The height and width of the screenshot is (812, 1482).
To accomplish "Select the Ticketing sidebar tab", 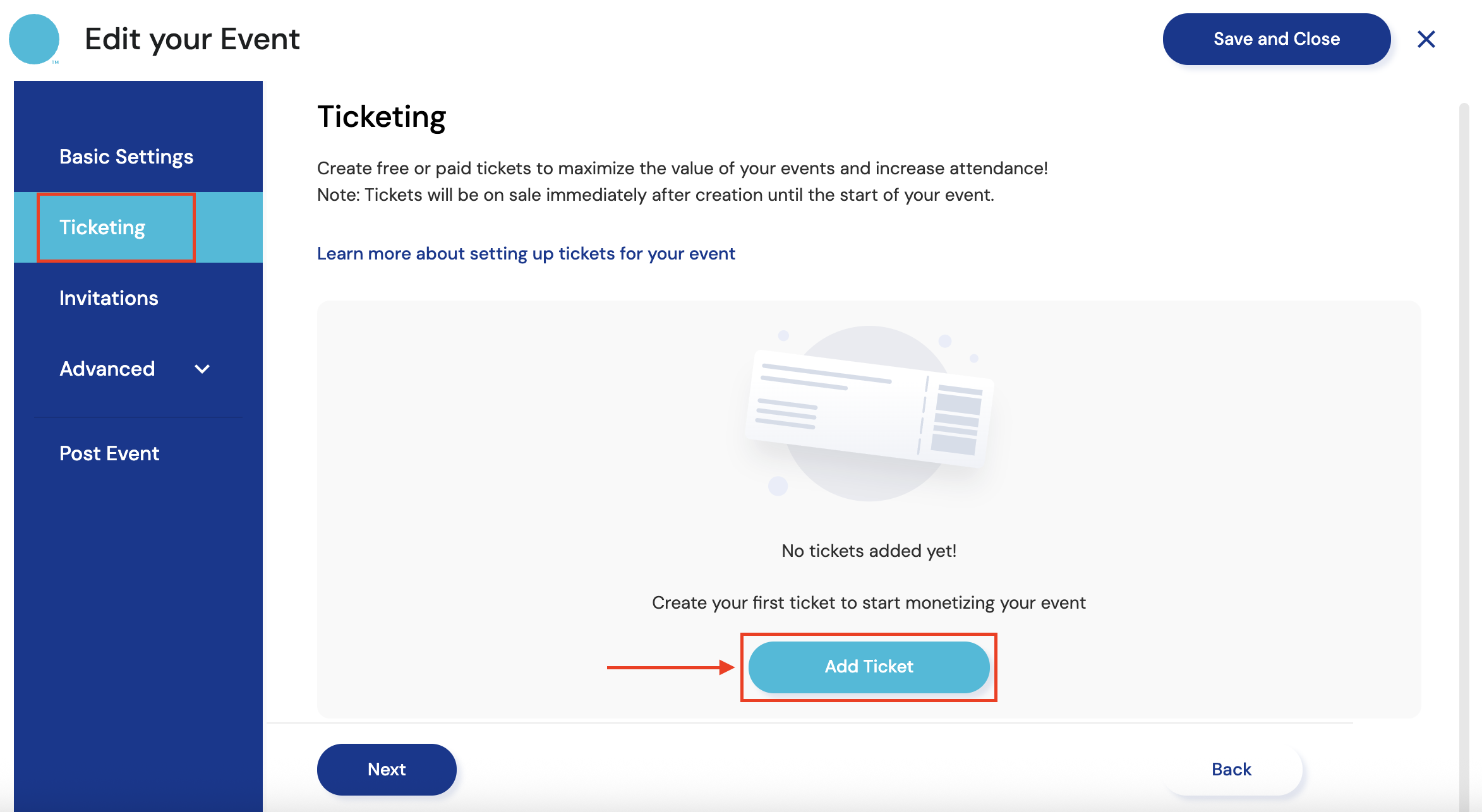I will point(102,227).
